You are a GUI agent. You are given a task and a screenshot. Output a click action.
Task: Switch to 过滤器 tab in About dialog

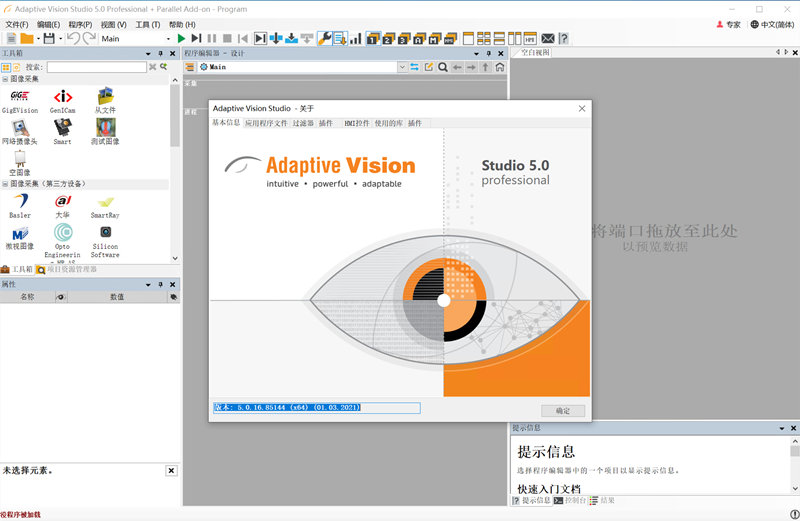point(303,123)
